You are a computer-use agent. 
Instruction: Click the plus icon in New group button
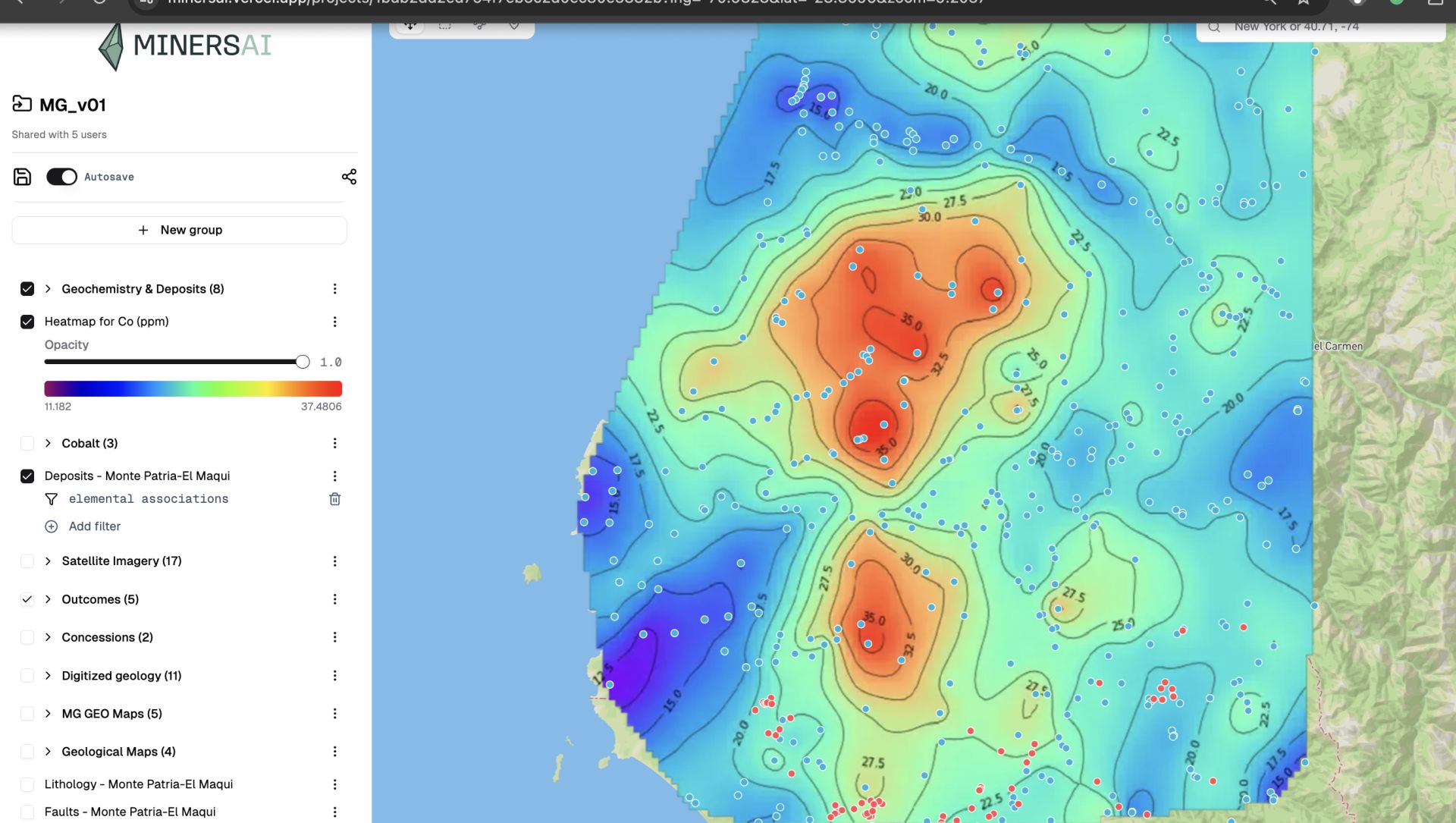pyautogui.click(x=143, y=230)
